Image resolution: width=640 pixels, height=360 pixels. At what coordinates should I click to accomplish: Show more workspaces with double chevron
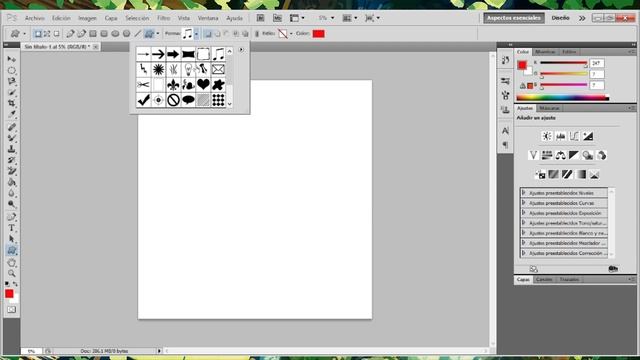click(x=582, y=18)
